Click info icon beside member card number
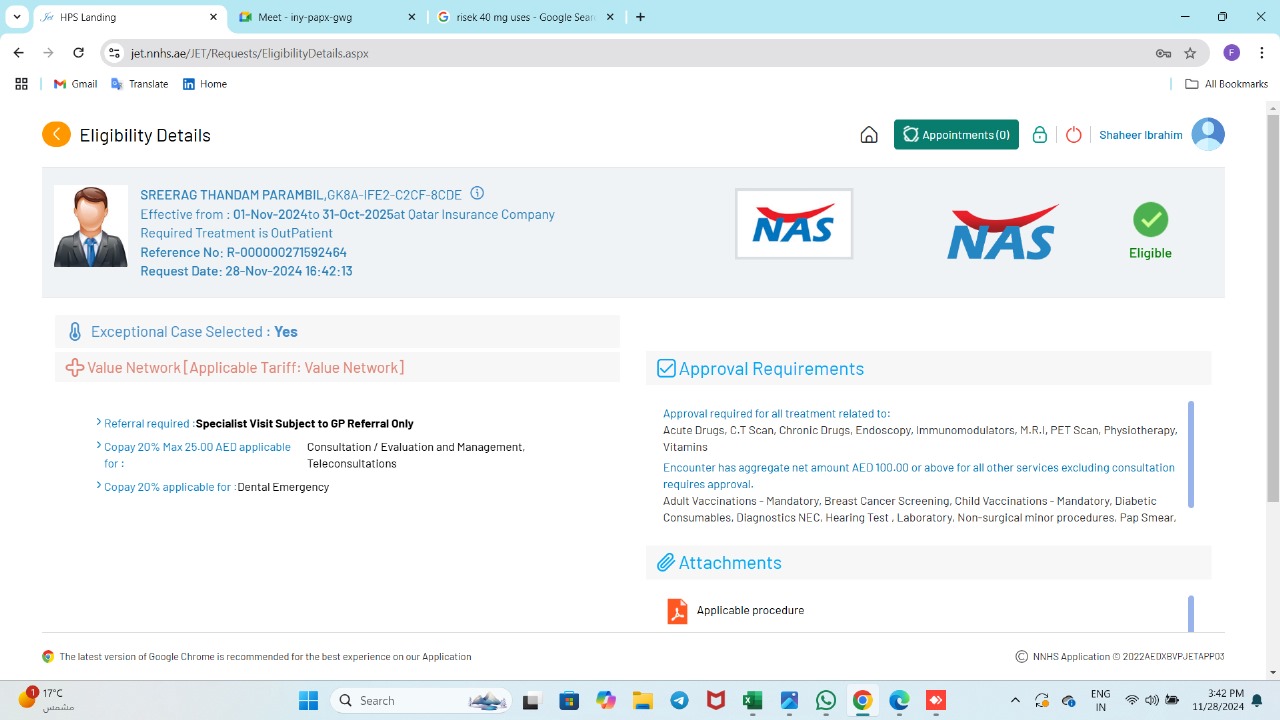 coord(477,194)
